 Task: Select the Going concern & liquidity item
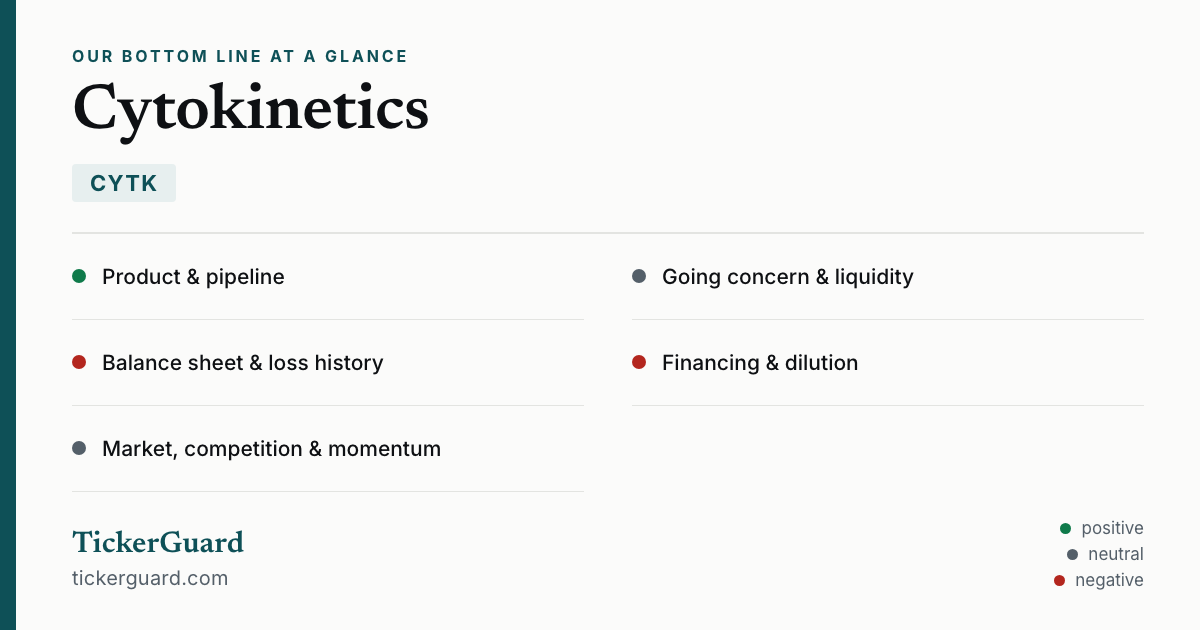pyautogui.click(x=888, y=277)
